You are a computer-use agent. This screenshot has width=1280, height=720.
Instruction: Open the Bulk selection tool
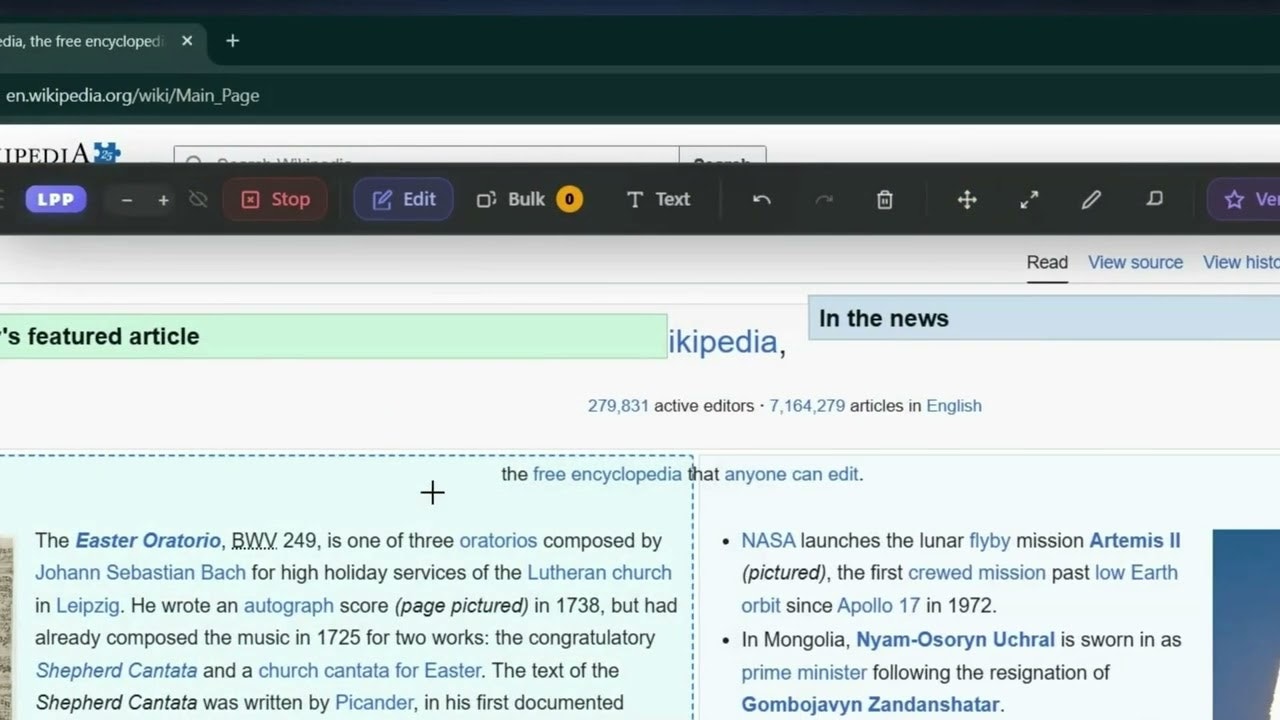(x=528, y=199)
